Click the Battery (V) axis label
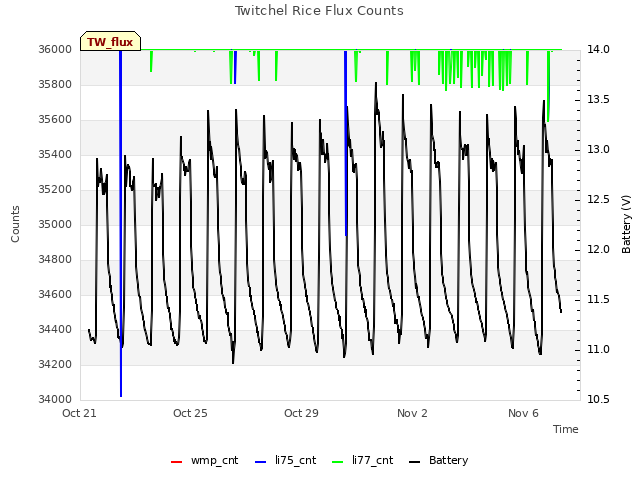The width and height of the screenshot is (640, 480). (x=626, y=224)
